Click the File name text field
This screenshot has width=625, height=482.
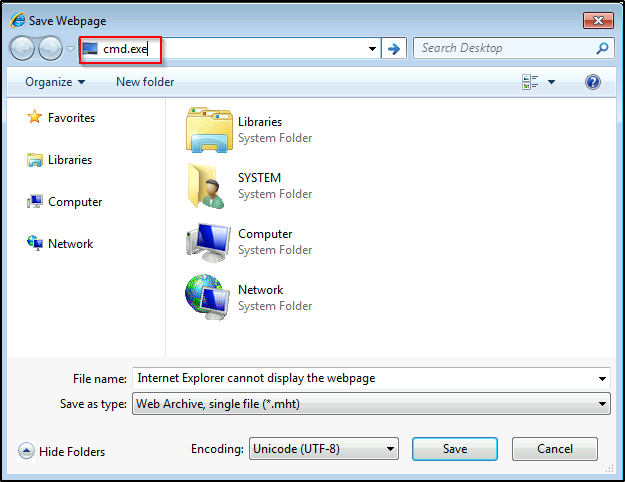pos(365,378)
